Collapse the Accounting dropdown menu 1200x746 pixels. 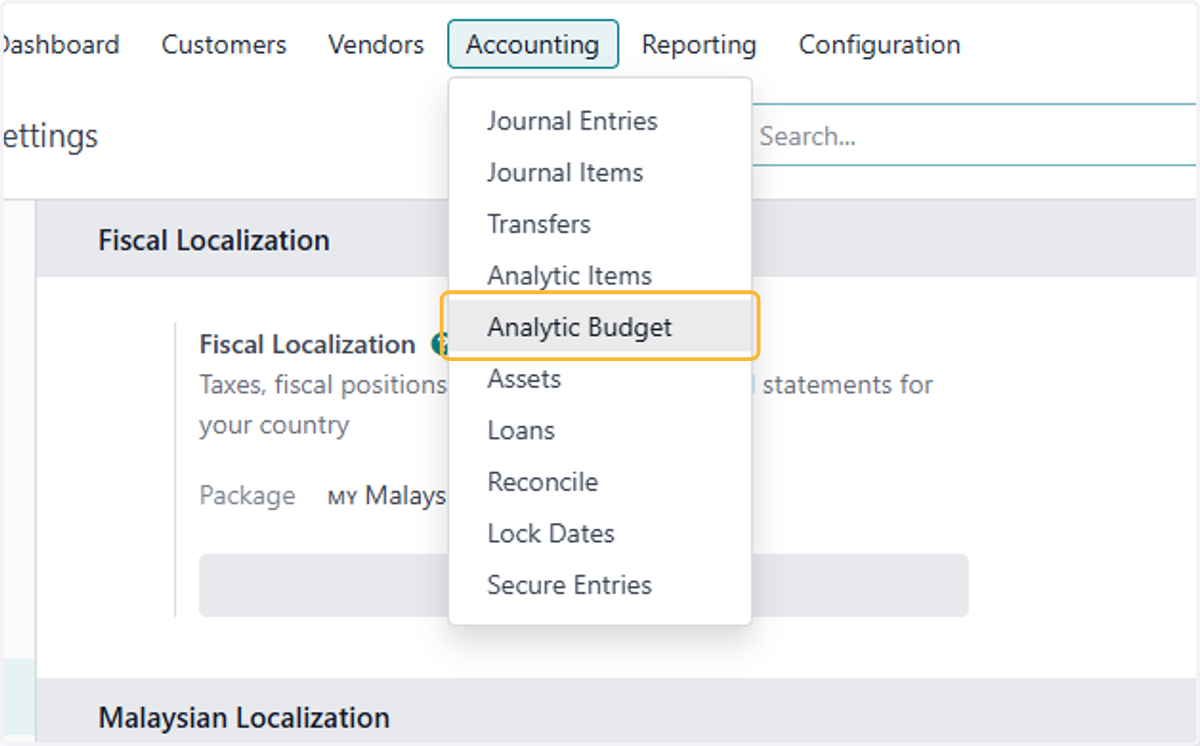coord(533,45)
